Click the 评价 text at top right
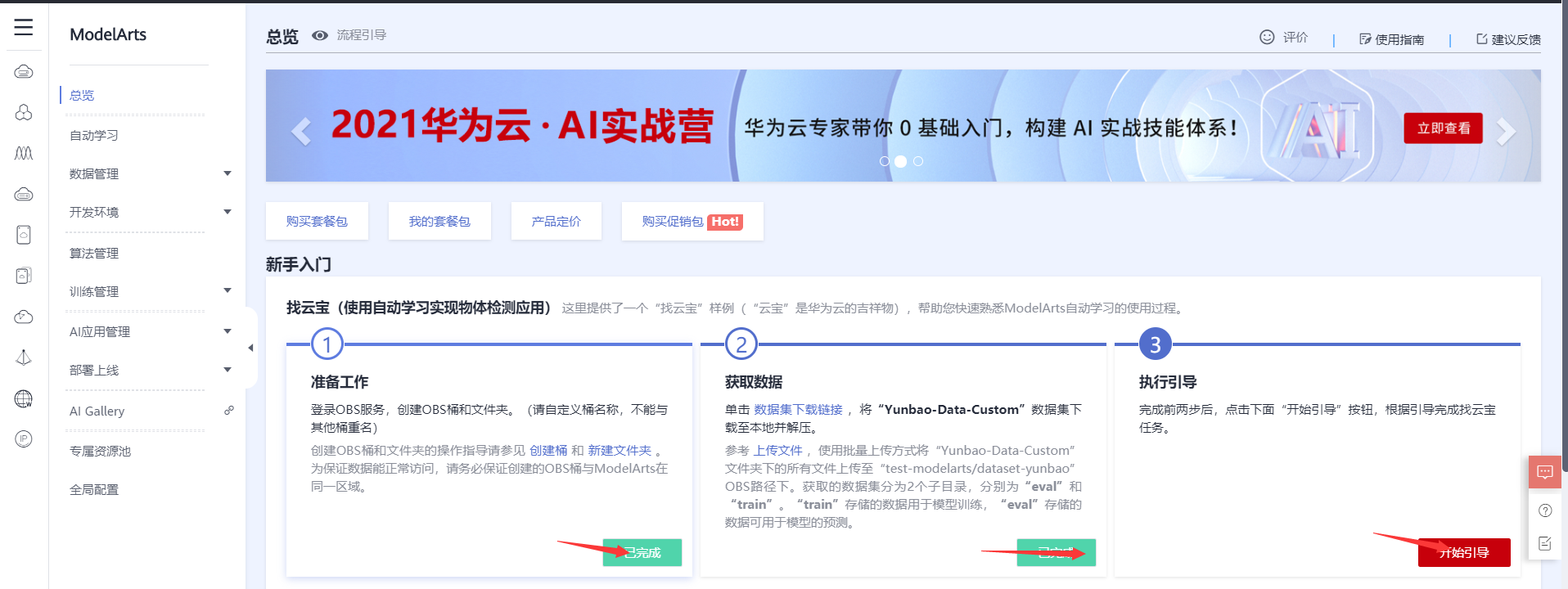Viewport: 1568px width, 589px height. tap(1295, 37)
